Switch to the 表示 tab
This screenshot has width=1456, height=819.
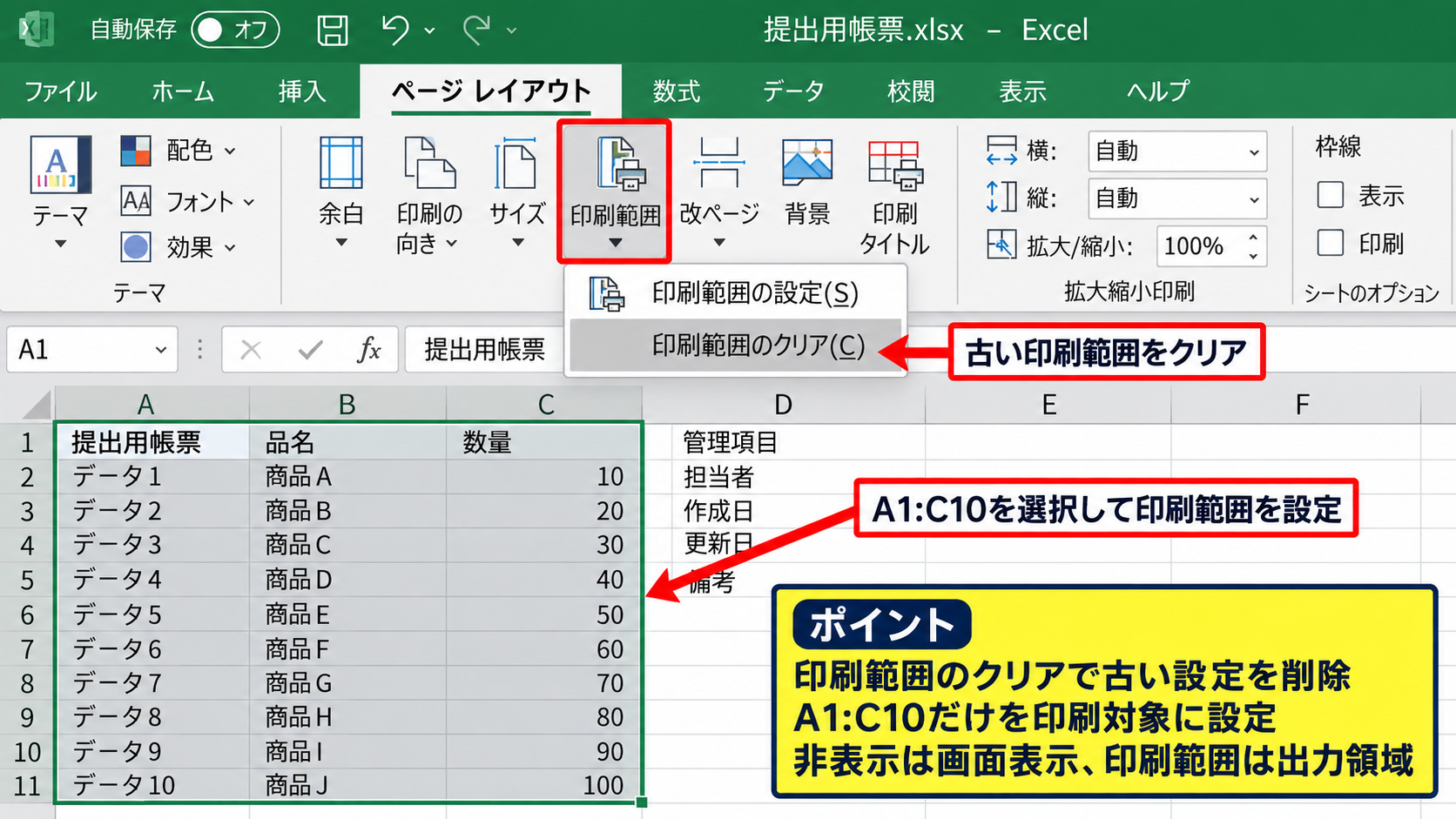tap(1022, 91)
